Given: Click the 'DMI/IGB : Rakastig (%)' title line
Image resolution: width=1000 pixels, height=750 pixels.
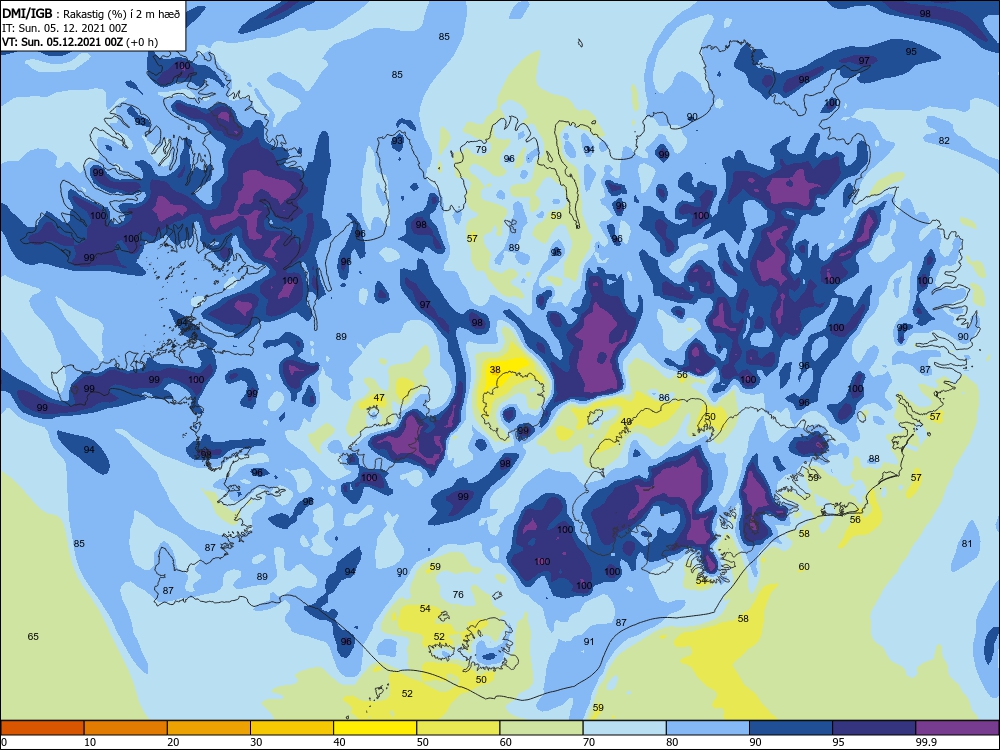Looking at the screenshot, I should (91, 13).
